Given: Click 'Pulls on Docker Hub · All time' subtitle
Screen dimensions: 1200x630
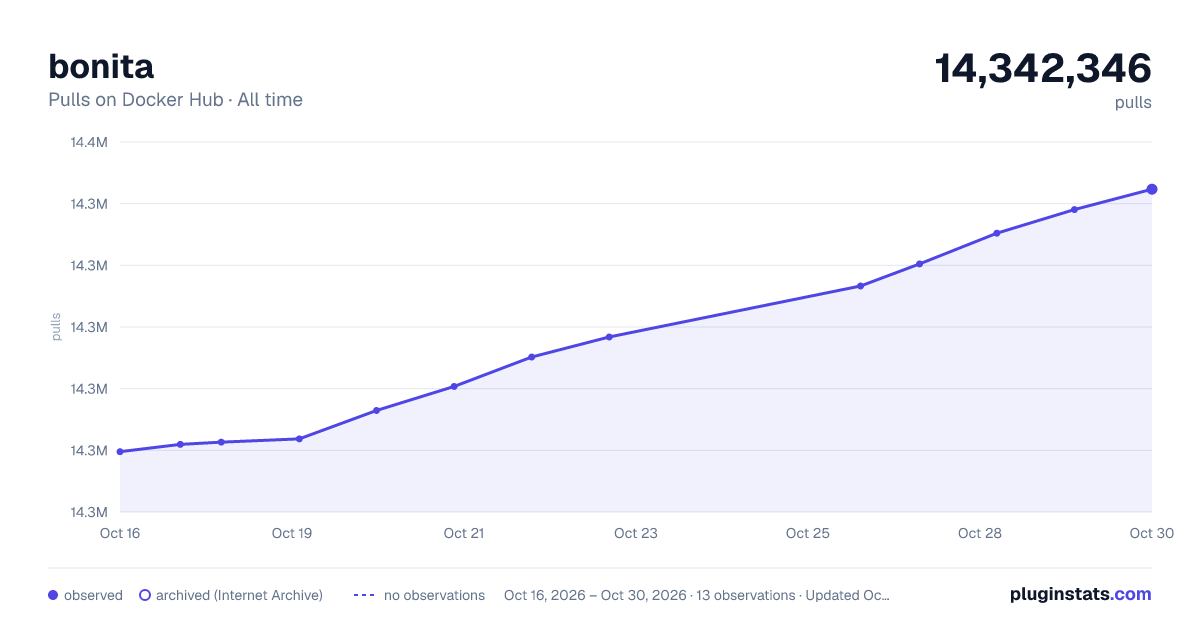Looking at the screenshot, I should coord(175,99).
